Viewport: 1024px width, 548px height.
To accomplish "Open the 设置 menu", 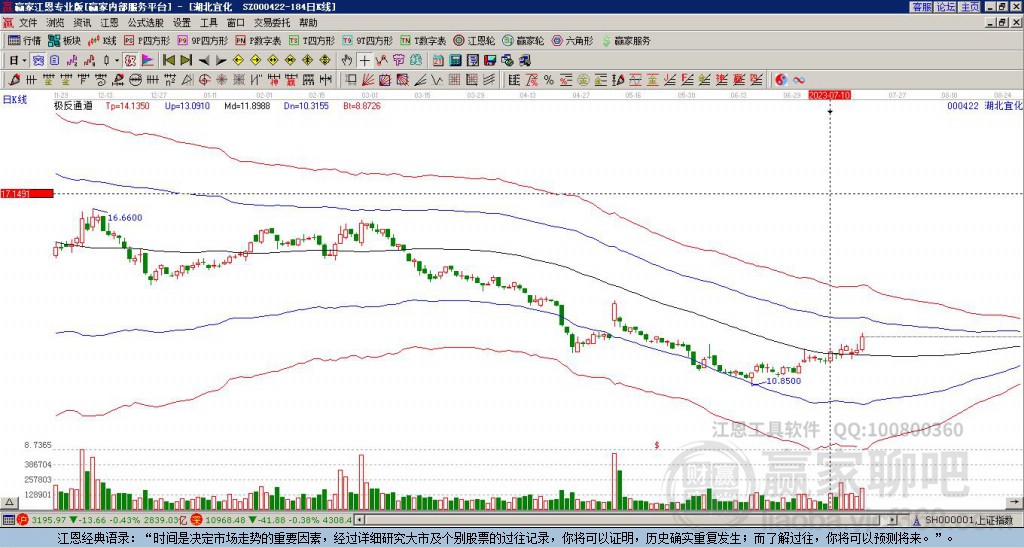I will [182, 23].
